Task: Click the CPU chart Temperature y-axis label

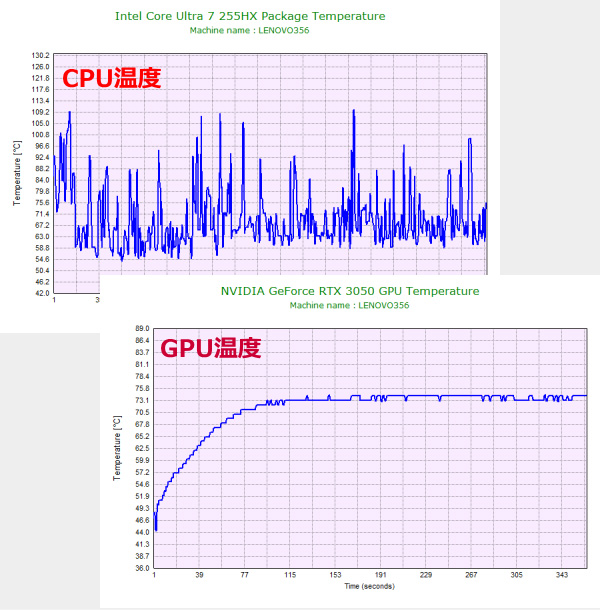Action: (x=16, y=173)
